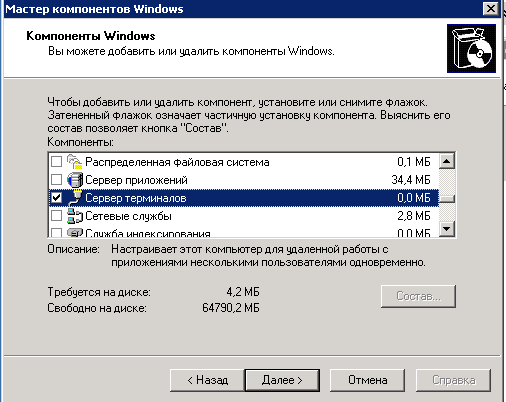Click the Windows components box and CD icon
Image resolution: width=506 pixels, height=402 pixels.
(x=471, y=48)
